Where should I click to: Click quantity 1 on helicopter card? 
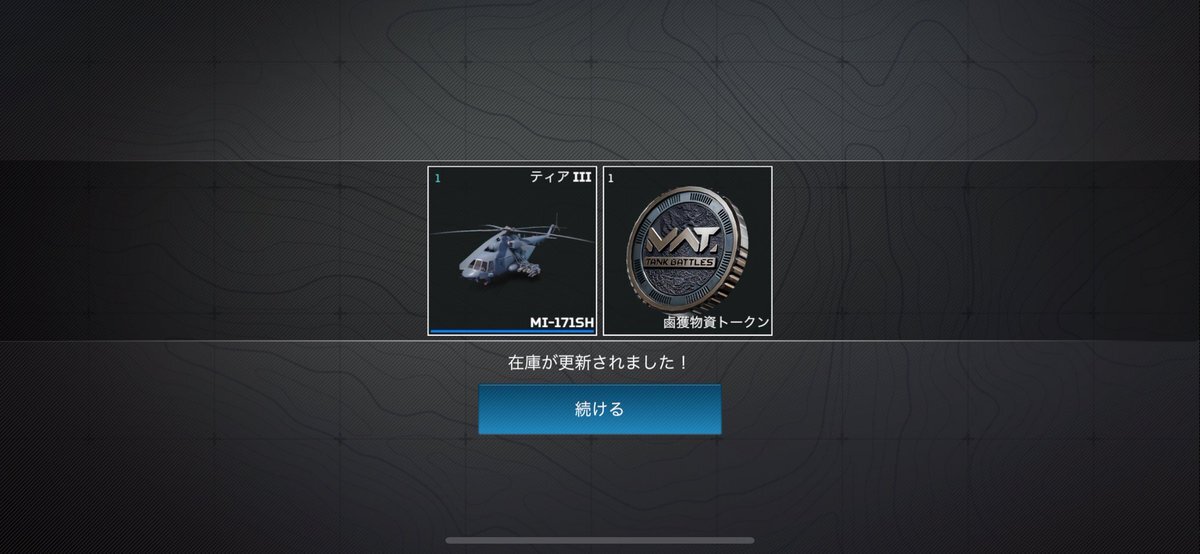coord(437,178)
